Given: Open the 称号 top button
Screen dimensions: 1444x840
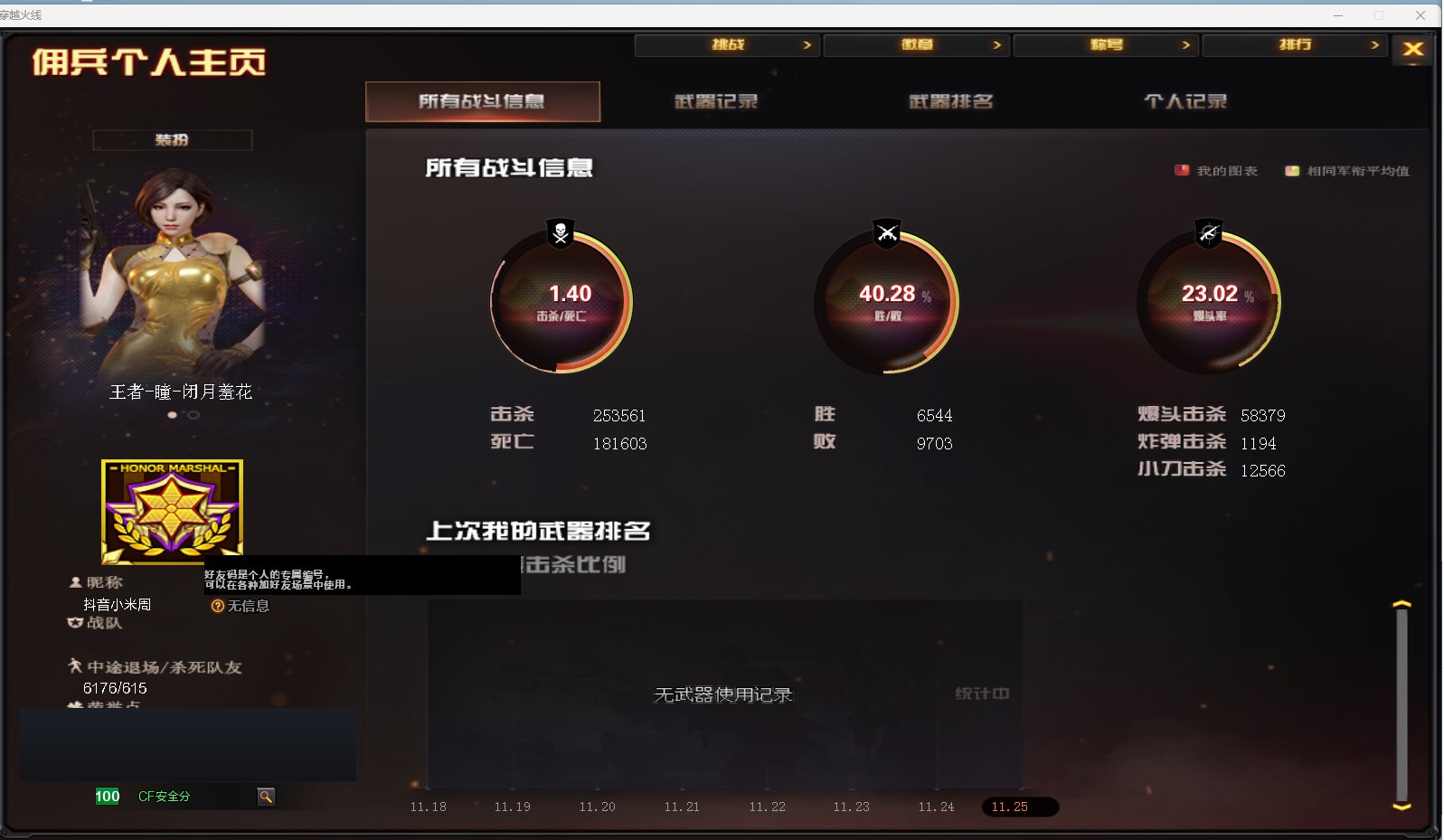Looking at the screenshot, I should [1106, 45].
